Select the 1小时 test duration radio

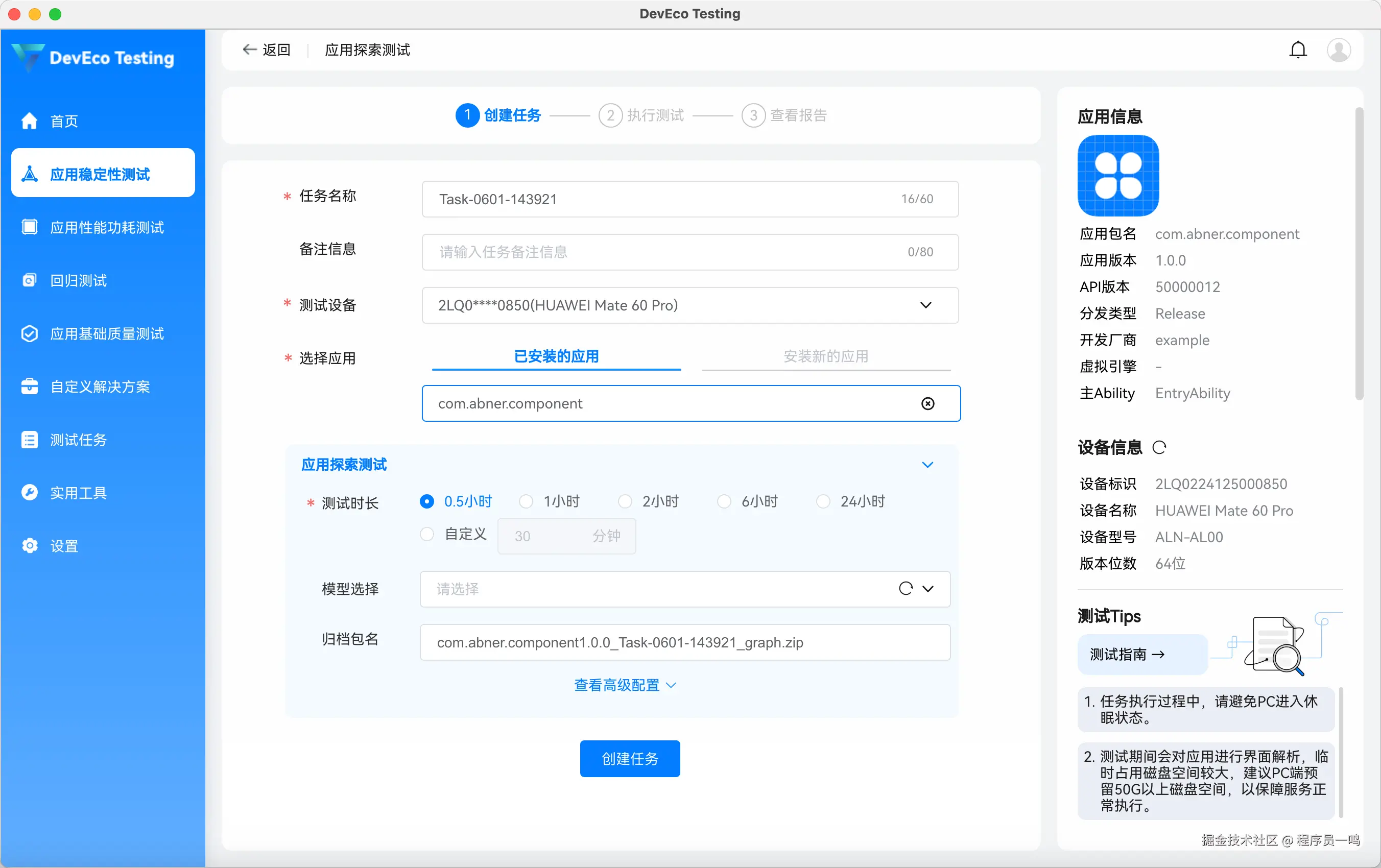[x=526, y=501]
